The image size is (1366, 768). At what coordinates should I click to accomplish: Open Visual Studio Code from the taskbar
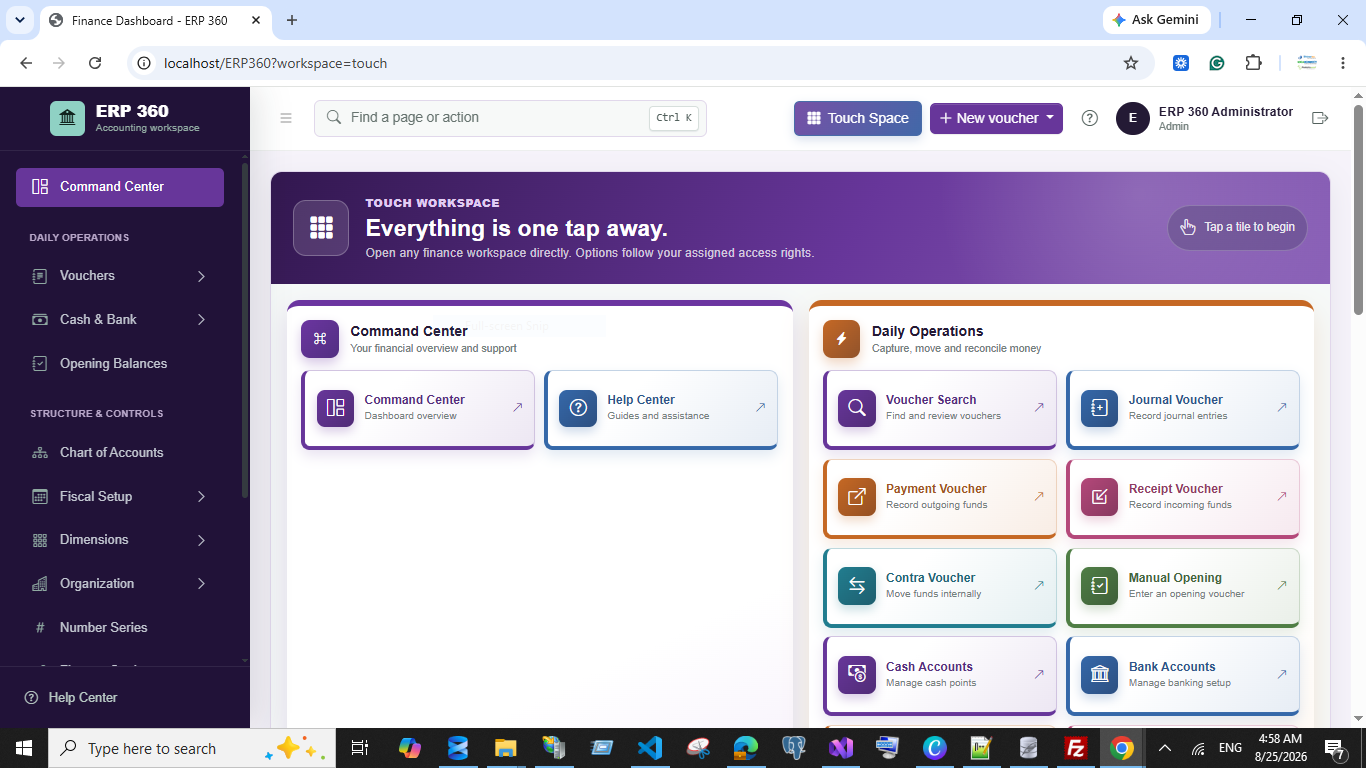[x=650, y=748]
